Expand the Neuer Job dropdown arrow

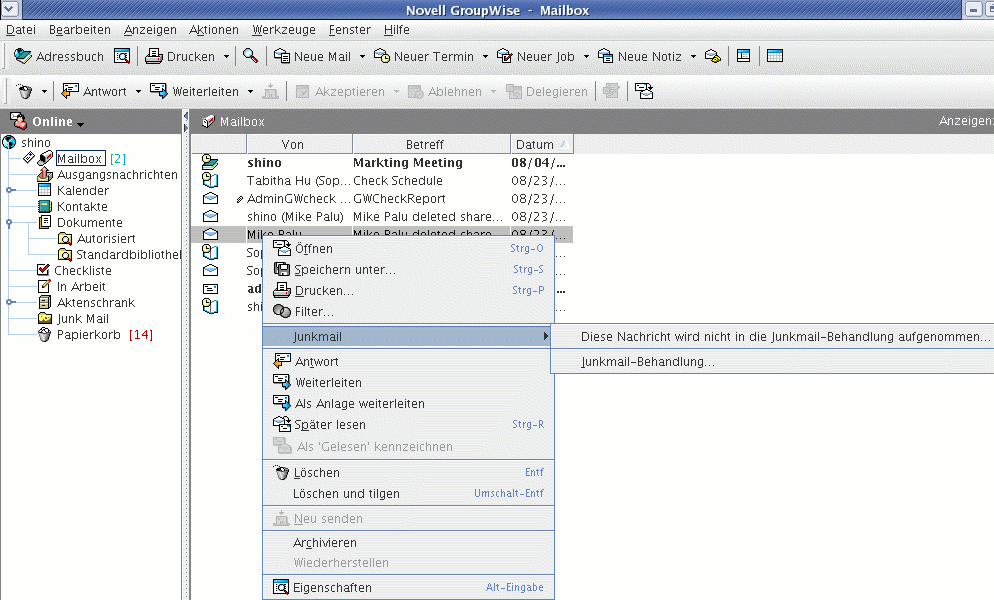pyautogui.click(x=586, y=56)
